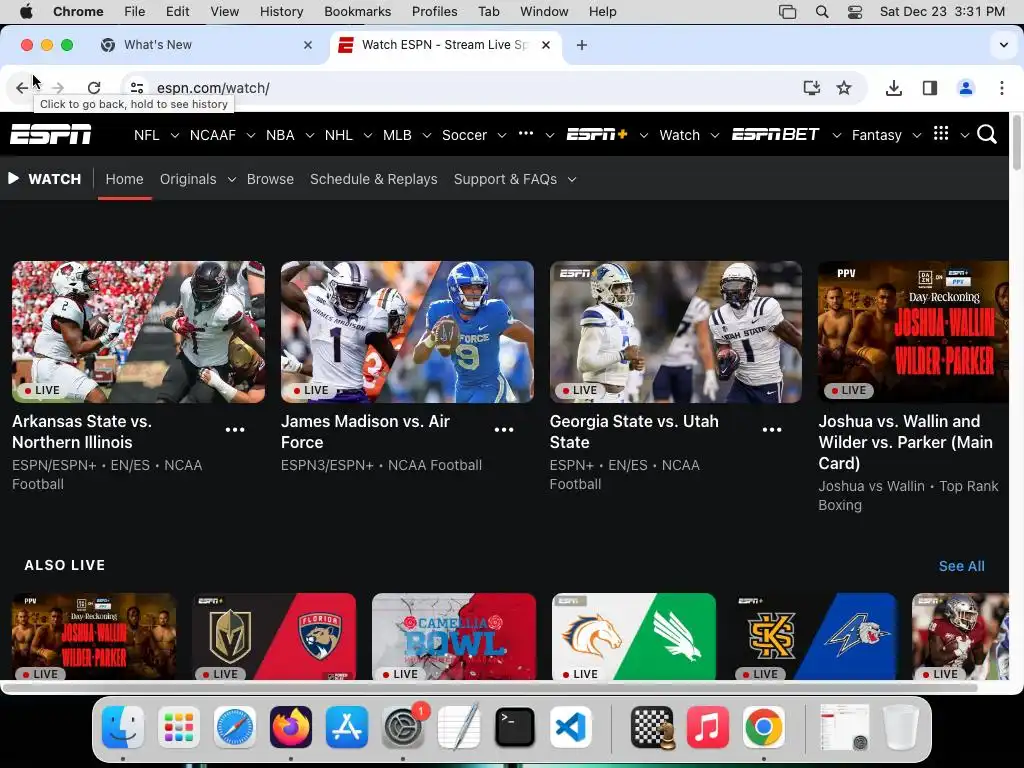Click the ESPN BET logo
Image resolution: width=1024 pixels, height=768 pixels.
coord(775,135)
